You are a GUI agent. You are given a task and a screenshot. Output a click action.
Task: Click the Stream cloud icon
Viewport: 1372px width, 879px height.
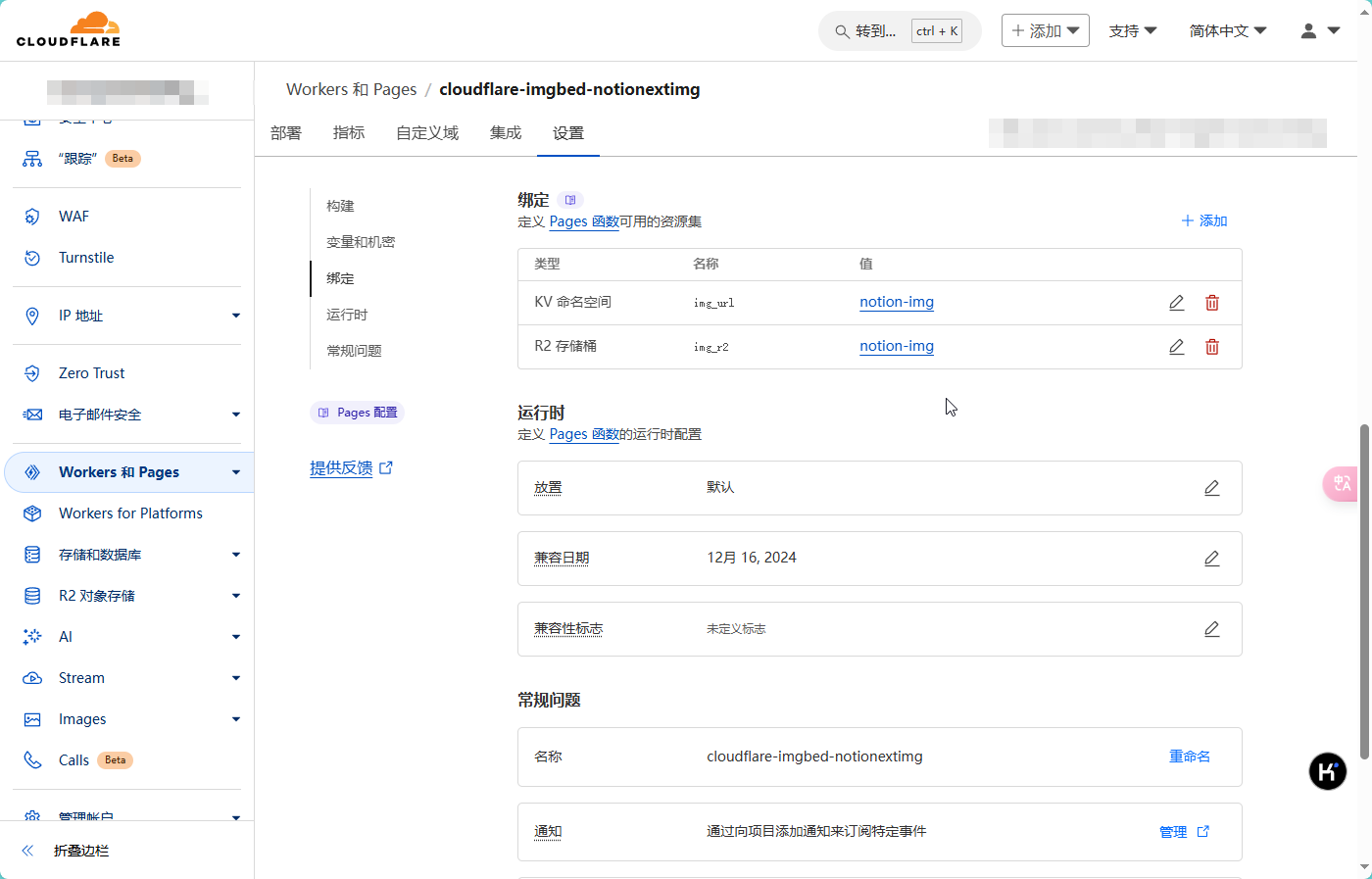pos(32,678)
